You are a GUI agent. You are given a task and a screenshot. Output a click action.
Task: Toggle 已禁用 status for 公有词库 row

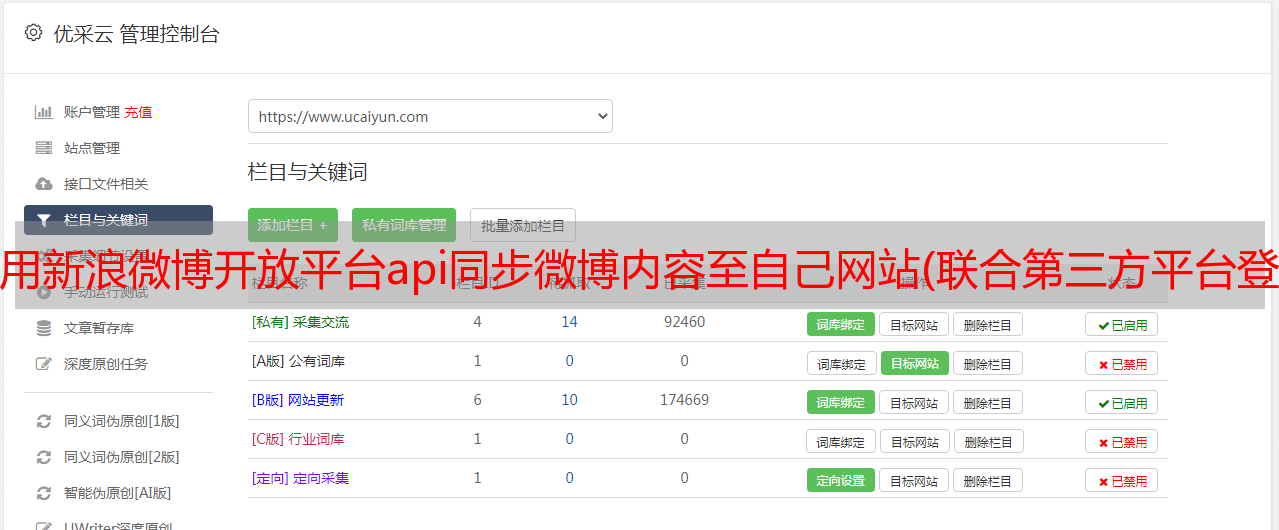coord(1121,363)
